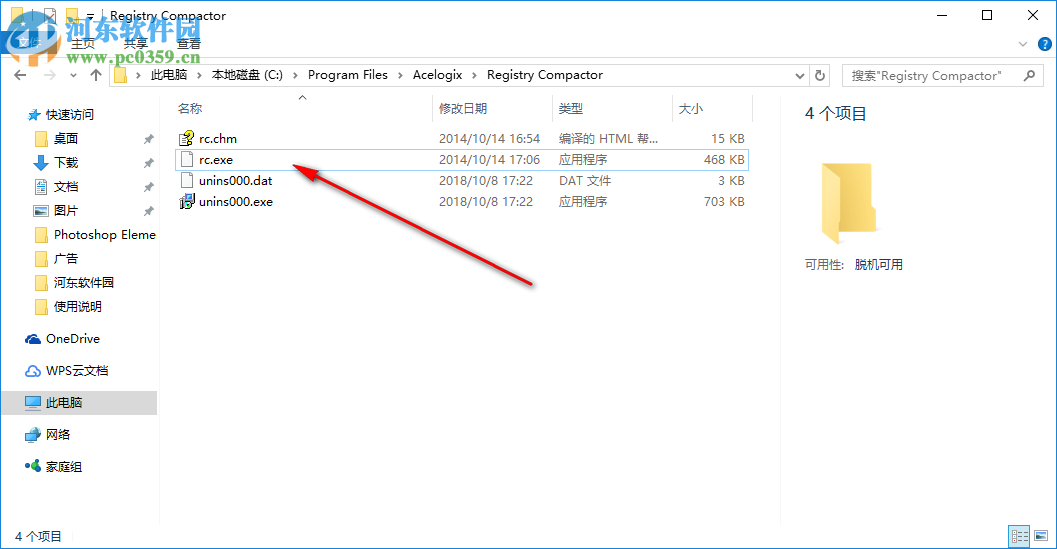
Task: Open 家庭组 in navigation pane
Action: coord(53,467)
